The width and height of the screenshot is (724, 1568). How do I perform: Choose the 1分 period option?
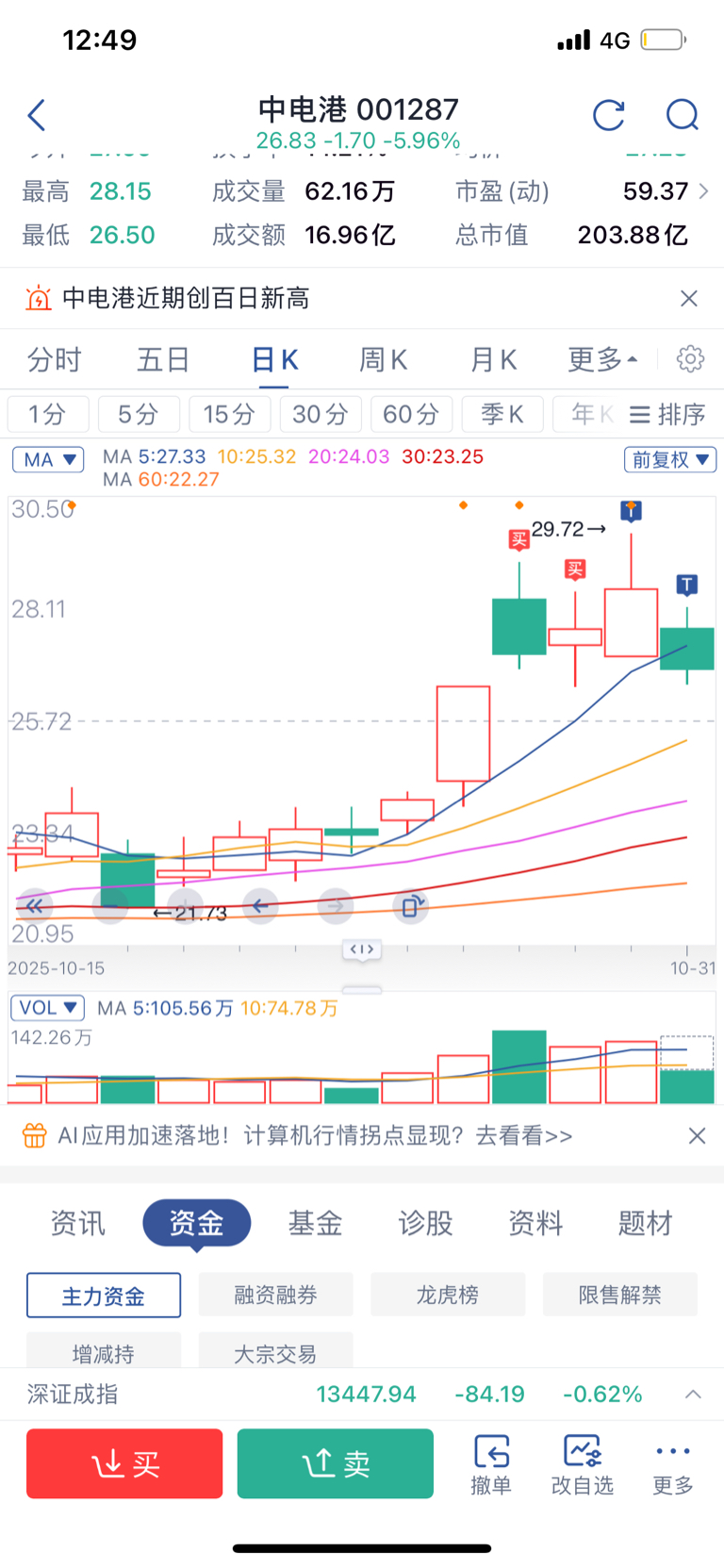tap(48, 414)
